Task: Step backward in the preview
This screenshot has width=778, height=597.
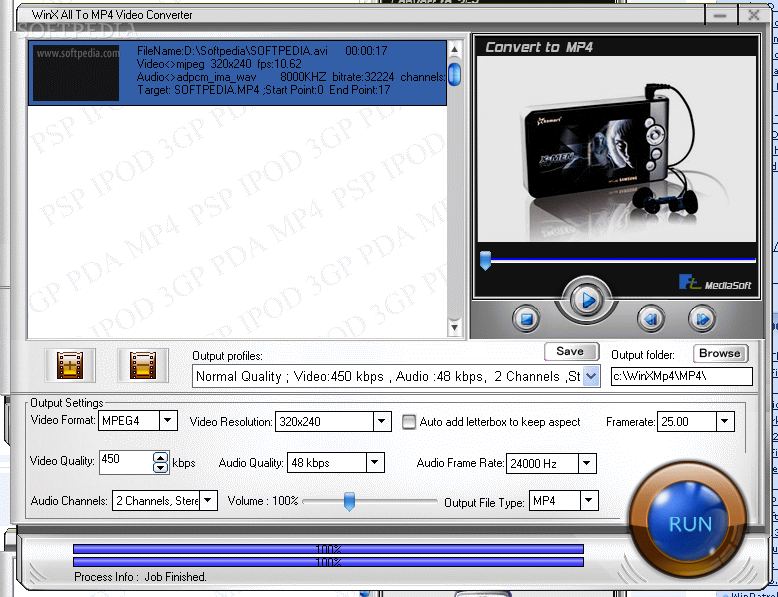Action: [651, 319]
